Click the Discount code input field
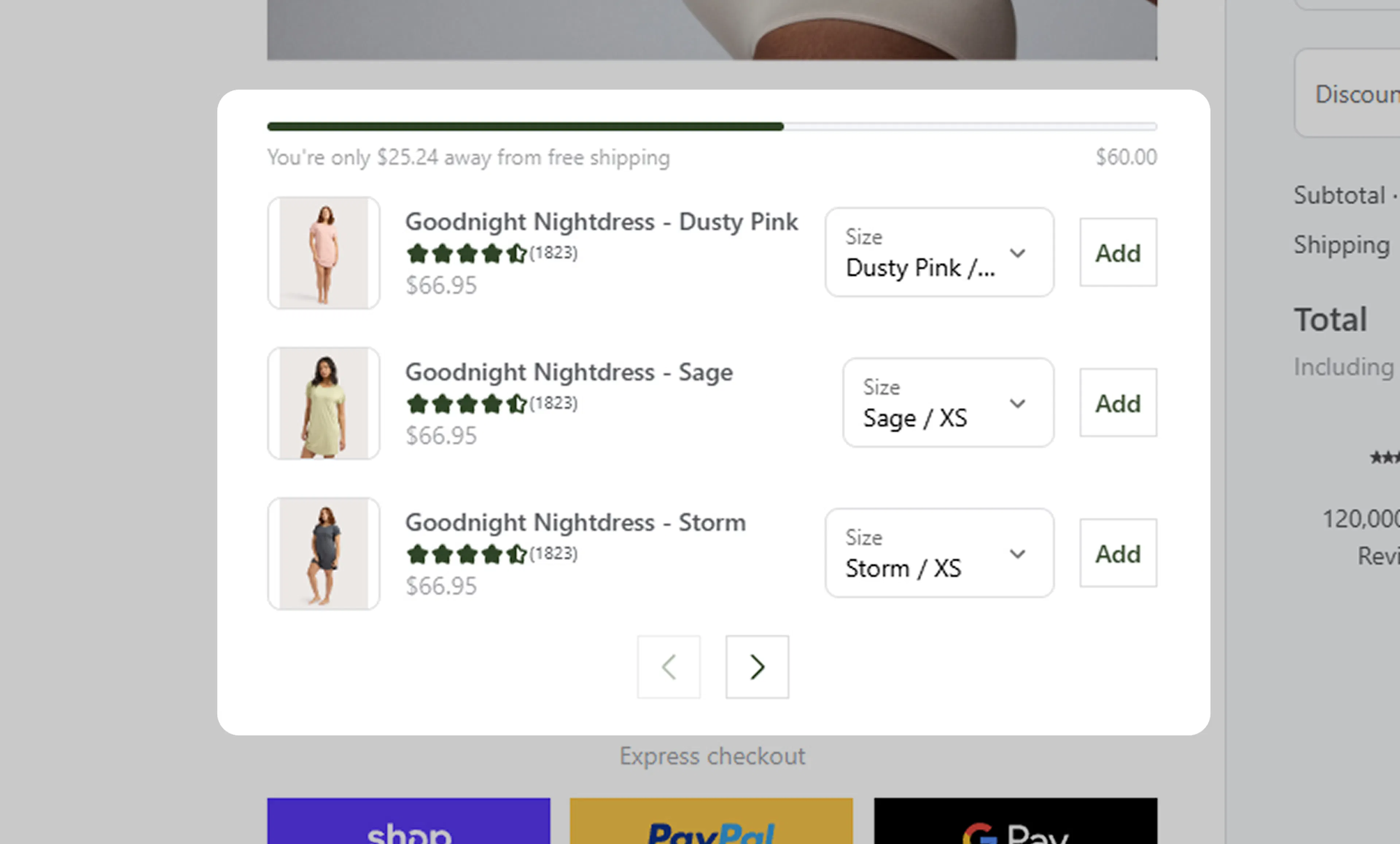The height and width of the screenshot is (844, 1400). 1348,93
